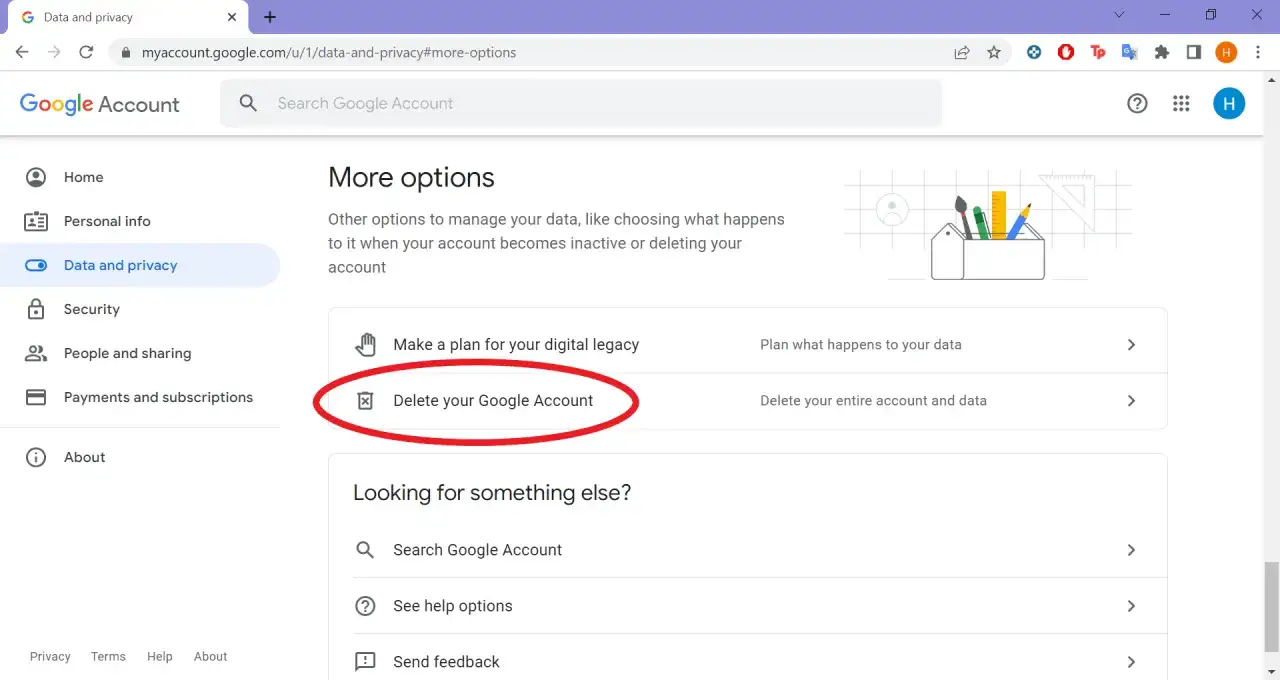Screen dimensions: 1280x680
Task: Toggle the browser side panel icon
Action: 1194,52
